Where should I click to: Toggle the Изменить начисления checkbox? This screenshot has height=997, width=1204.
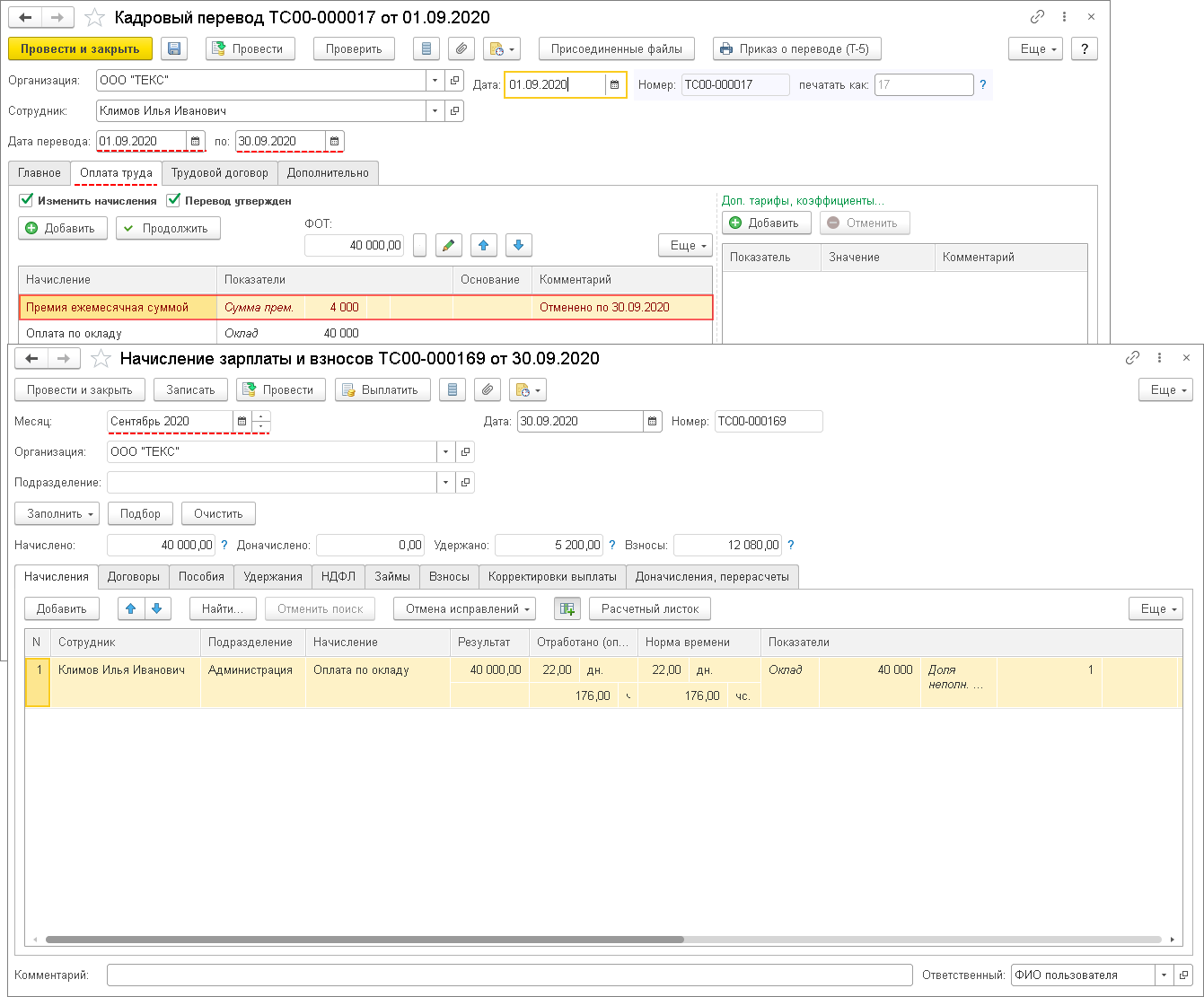(x=27, y=201)
